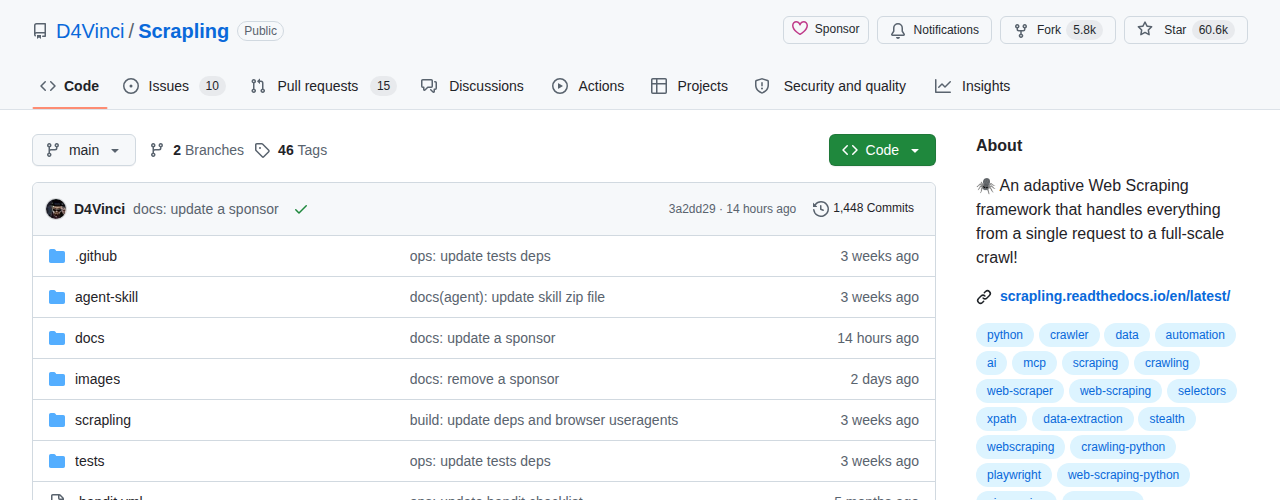Click folder icon next to .github
This screenshot has height=500, width=1280.
click(57, 256)
